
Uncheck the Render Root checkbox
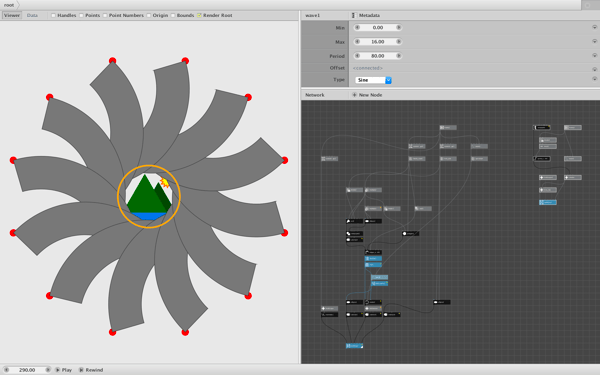point(199,15)
